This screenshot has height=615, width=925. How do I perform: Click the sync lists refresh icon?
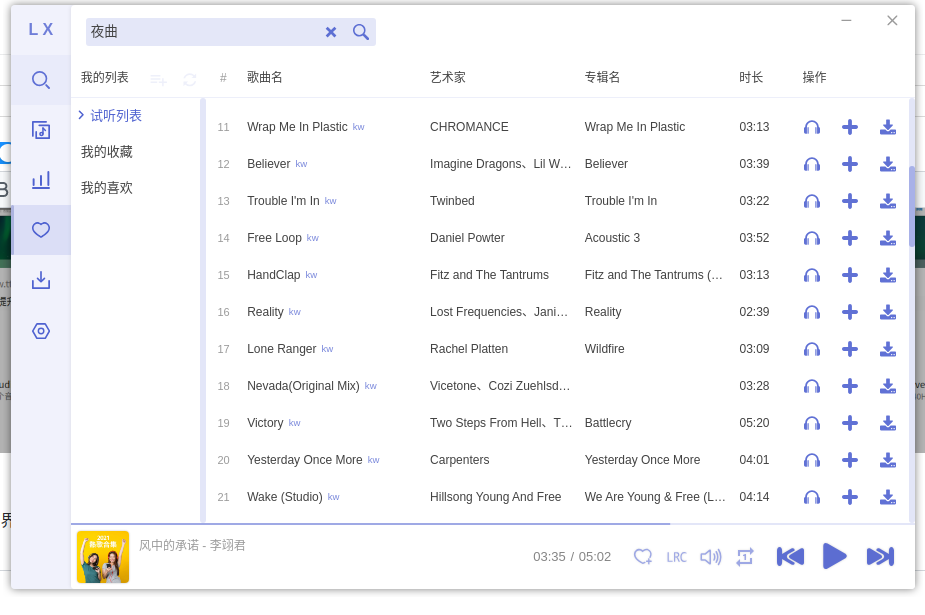[x=189, y=79]
